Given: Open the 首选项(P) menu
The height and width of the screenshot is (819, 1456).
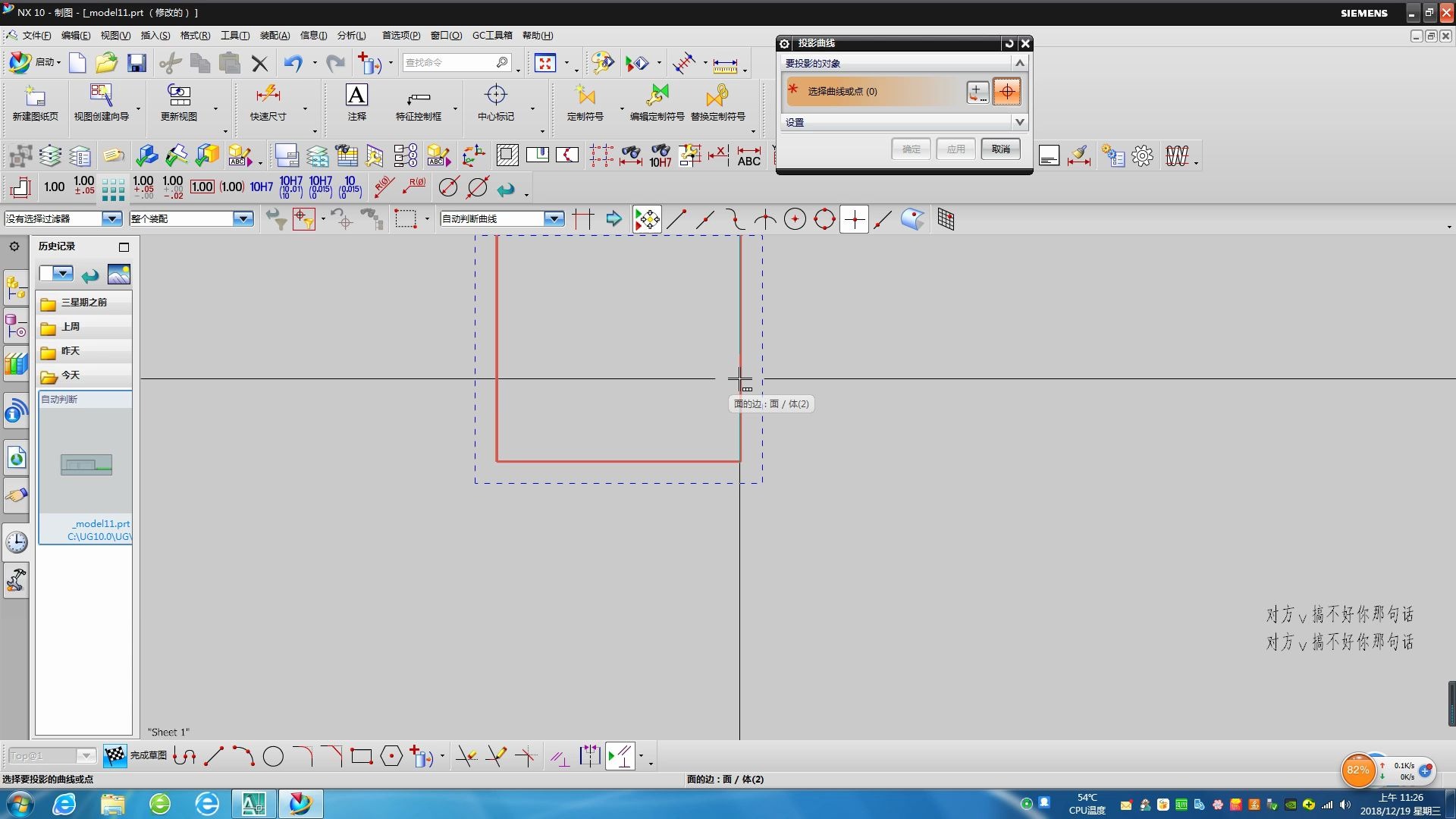Looking at the screenshot, I should tap(400, 36).
